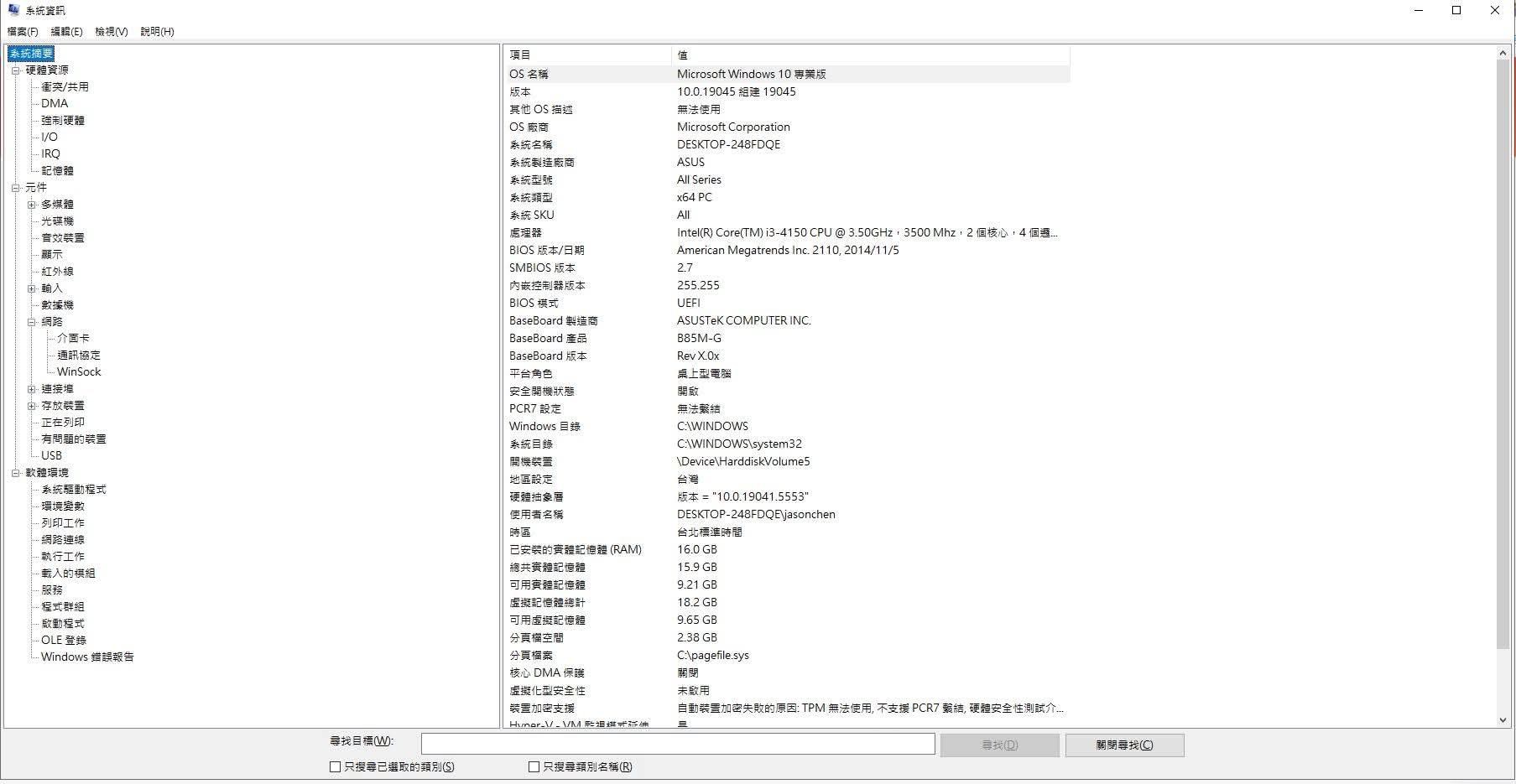
Task: Toggle 只搜尋類別名稱 checkbox
Action: [x=534, y=766]
